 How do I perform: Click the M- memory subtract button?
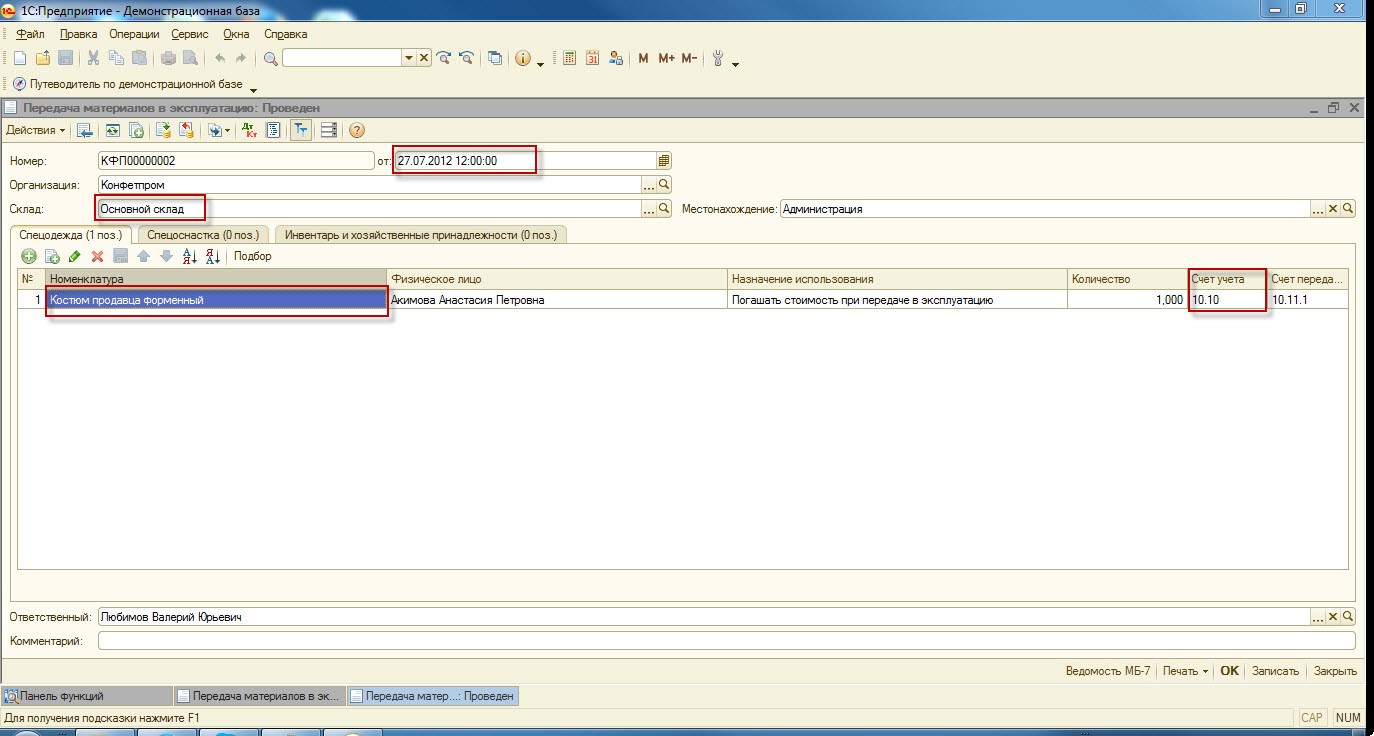pos(689,58)
